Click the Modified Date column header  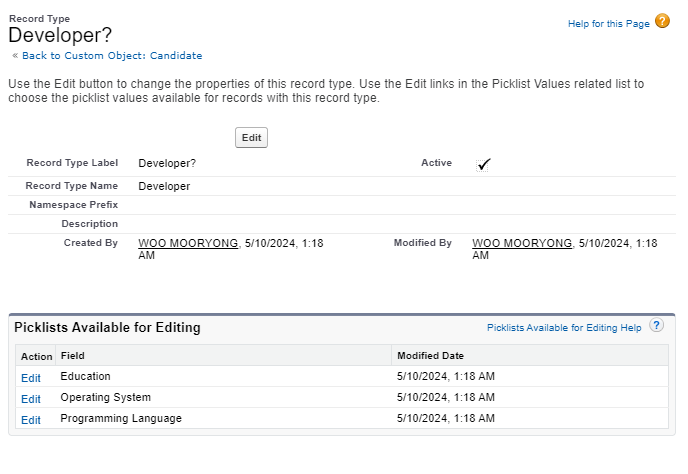430,356
